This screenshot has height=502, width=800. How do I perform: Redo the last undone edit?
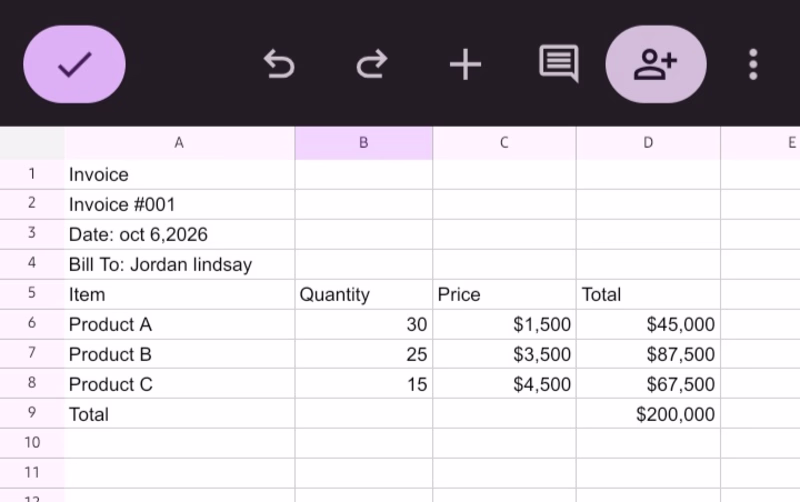pyautogui.click(x=372, y=64)
